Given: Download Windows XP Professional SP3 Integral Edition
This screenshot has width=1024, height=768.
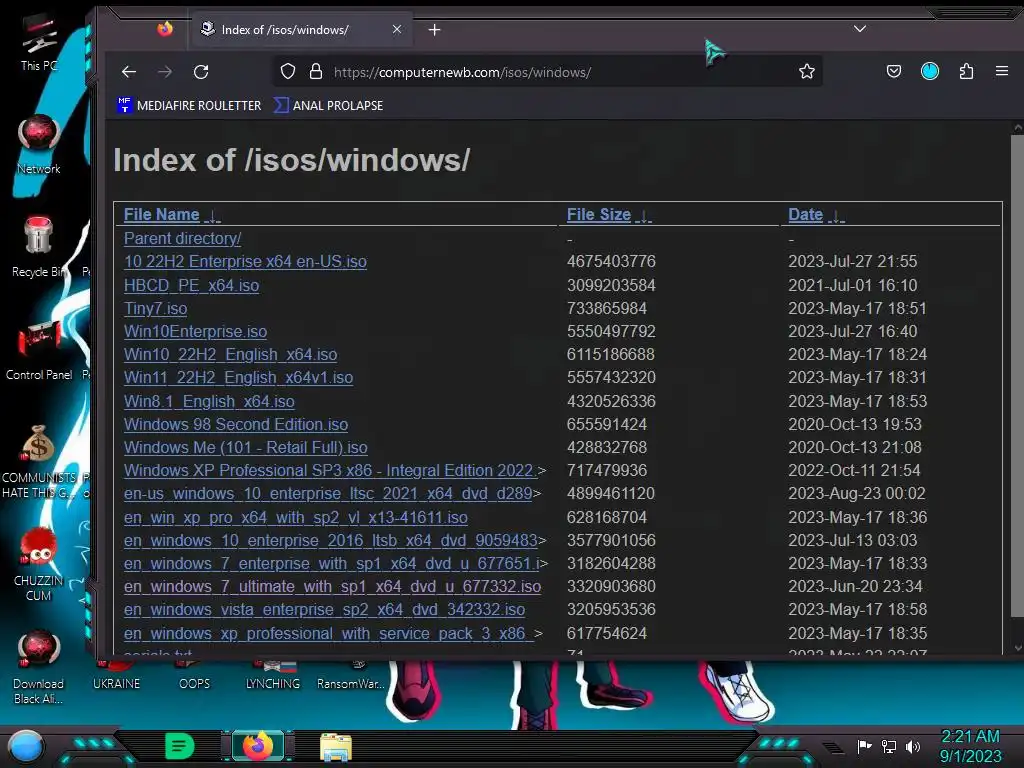Looking at the screenshot, I should pyautogui.click(x=330, y=470).
